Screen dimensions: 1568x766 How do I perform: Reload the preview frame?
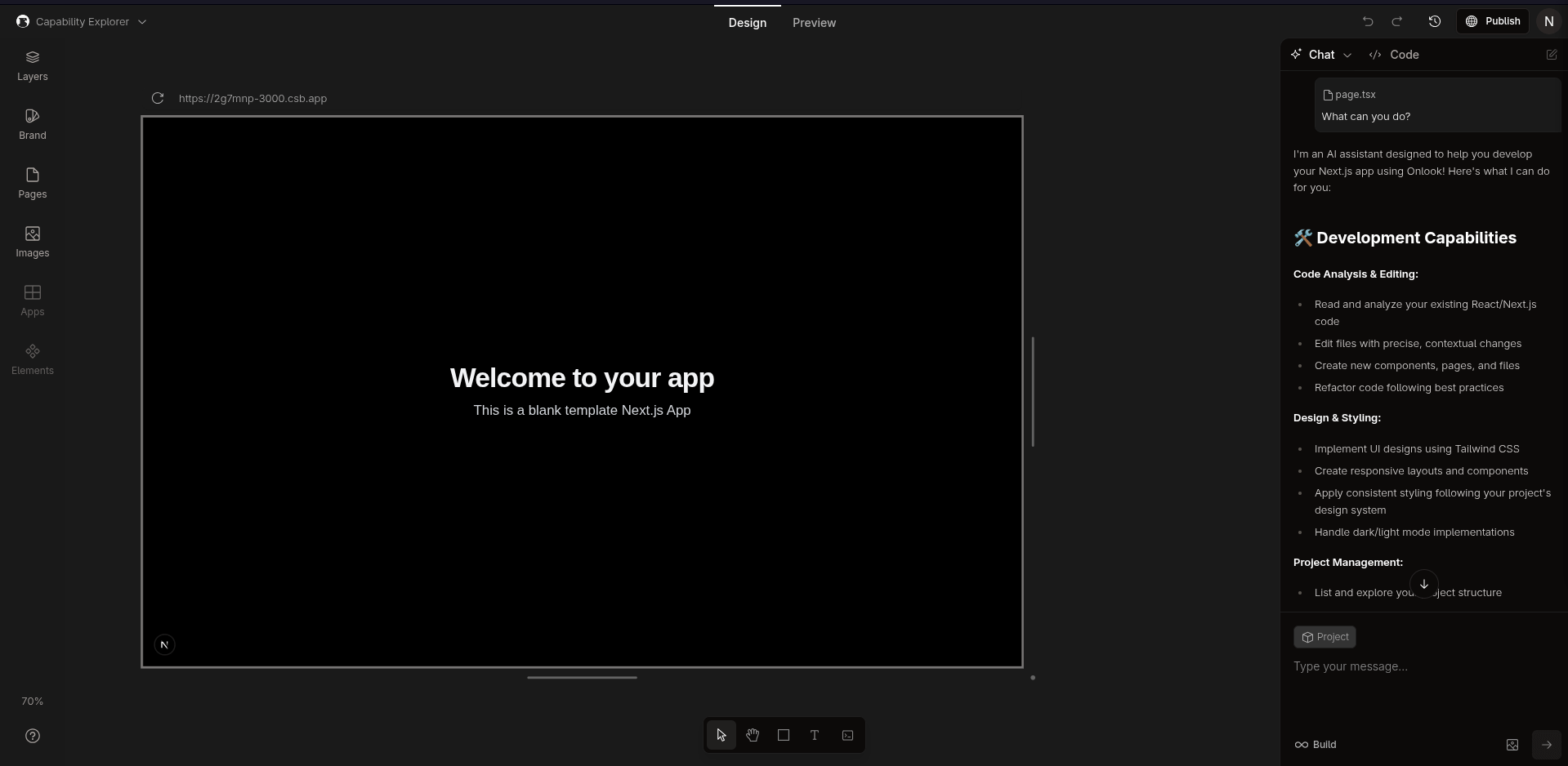pos(158,98)
